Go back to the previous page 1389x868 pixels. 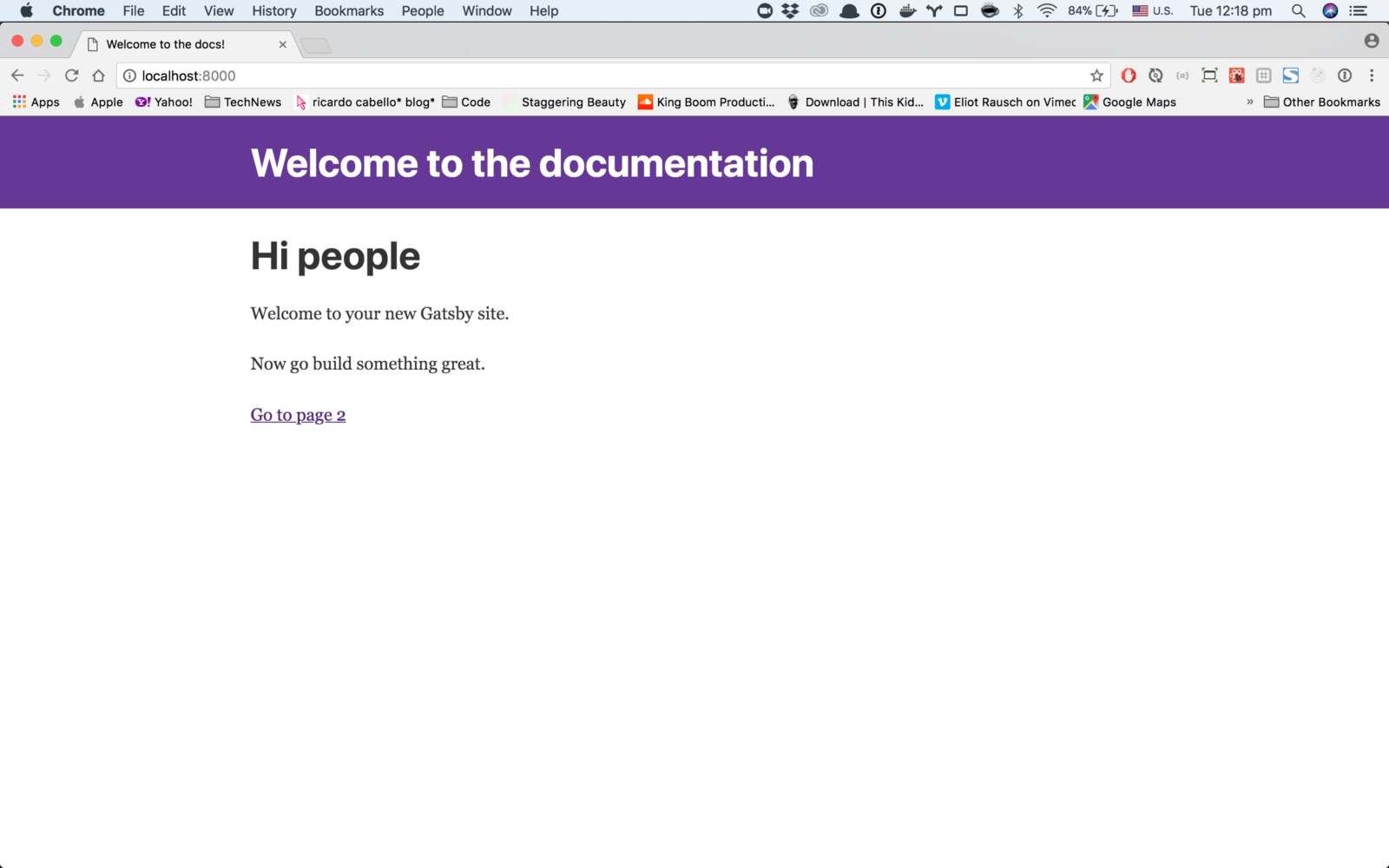pos(17,76)
